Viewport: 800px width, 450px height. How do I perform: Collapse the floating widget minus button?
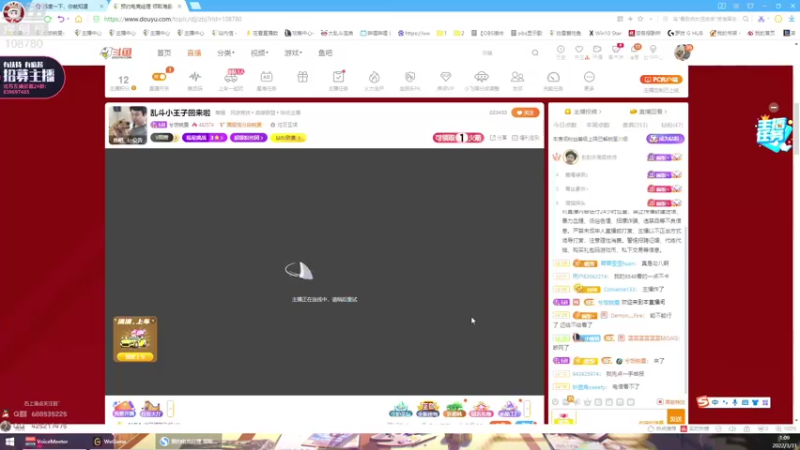[x=773, y=108]
